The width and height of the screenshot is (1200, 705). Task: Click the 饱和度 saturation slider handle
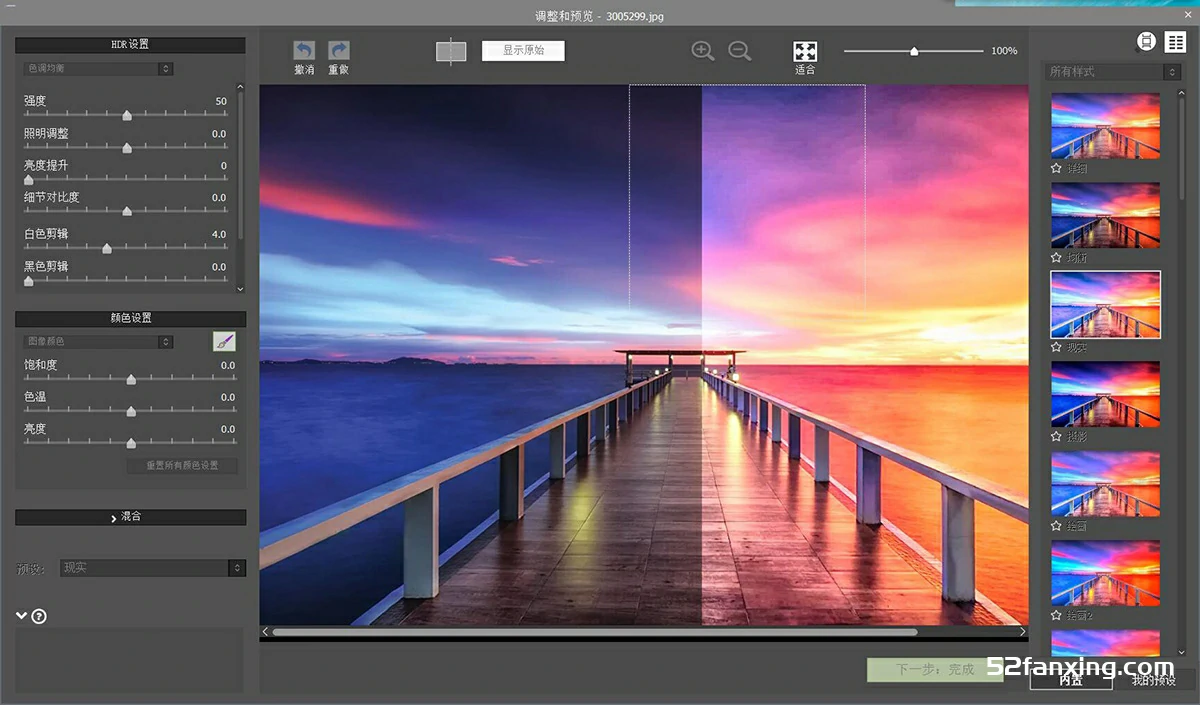point(131,380)
